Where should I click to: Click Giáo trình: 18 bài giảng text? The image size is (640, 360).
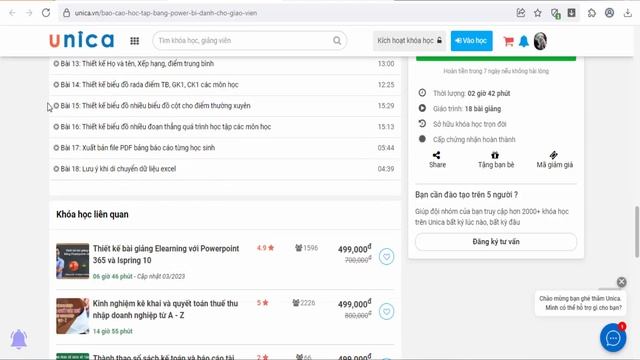click(x=467, y=109)
